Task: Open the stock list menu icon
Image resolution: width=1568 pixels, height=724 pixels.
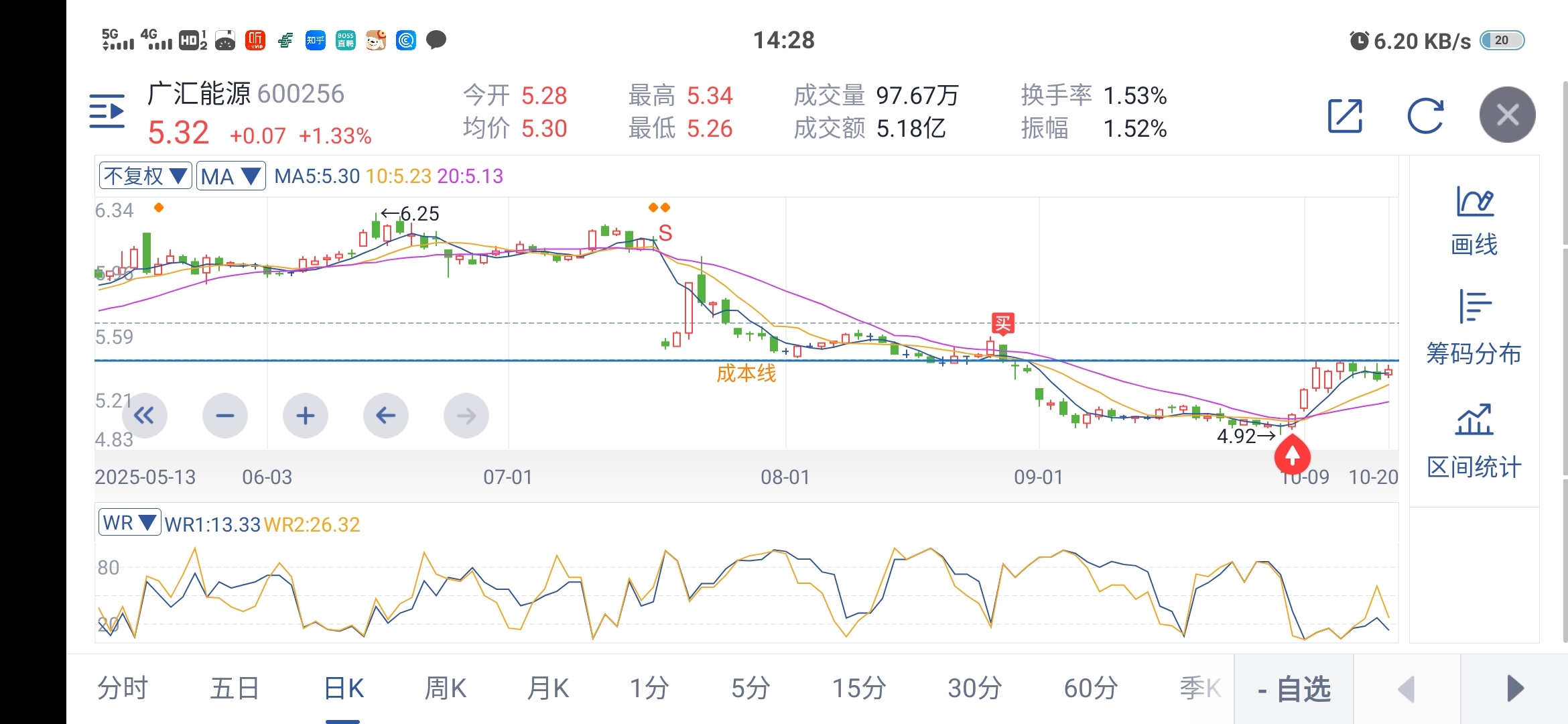Action: [107, 111]
